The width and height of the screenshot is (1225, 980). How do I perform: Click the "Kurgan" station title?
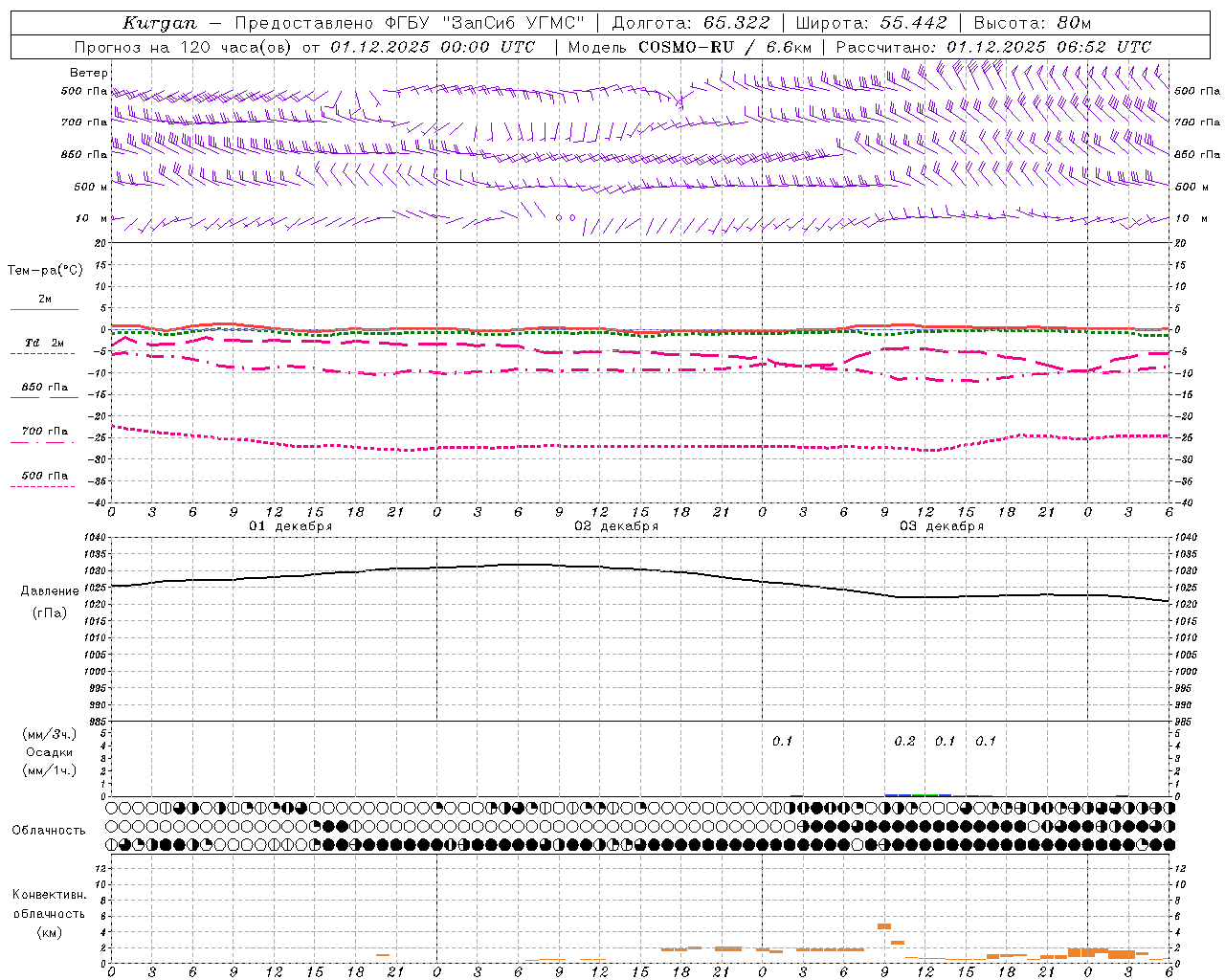[160, 23]
